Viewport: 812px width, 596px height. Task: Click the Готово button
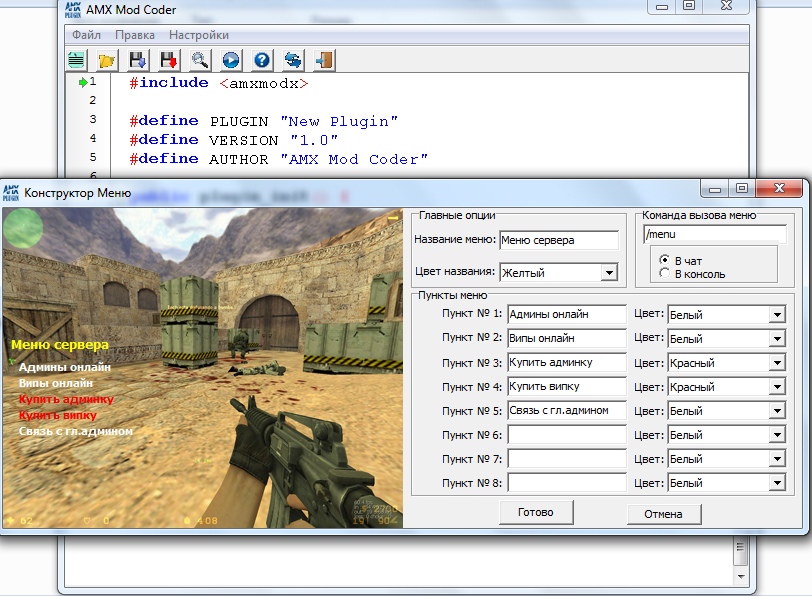click(535, 512)
